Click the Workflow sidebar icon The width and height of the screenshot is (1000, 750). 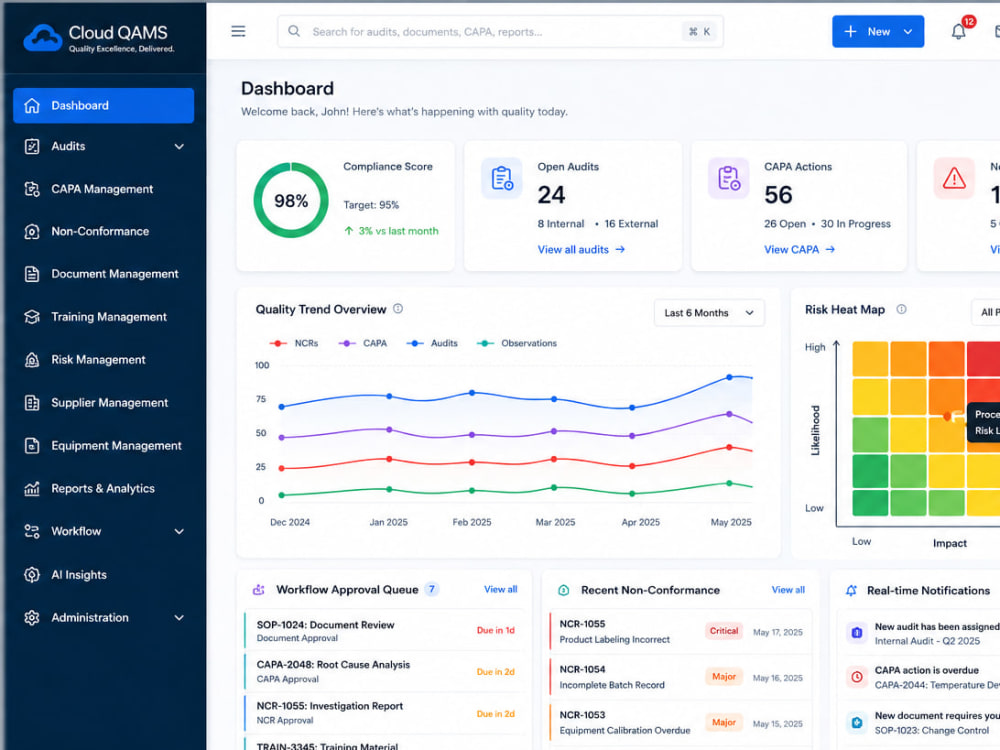click(32, 531)
